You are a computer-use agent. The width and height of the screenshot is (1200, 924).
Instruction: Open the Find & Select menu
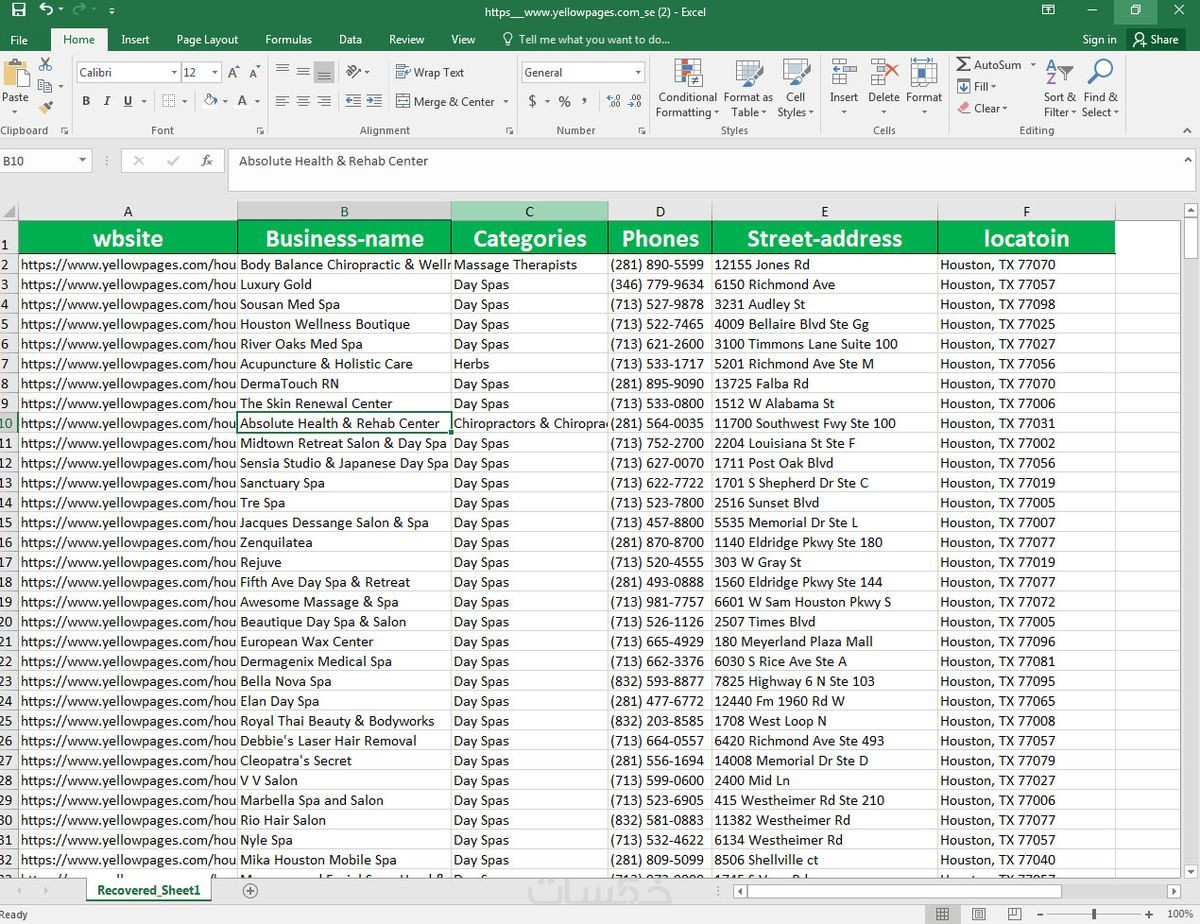(1100, 89)
